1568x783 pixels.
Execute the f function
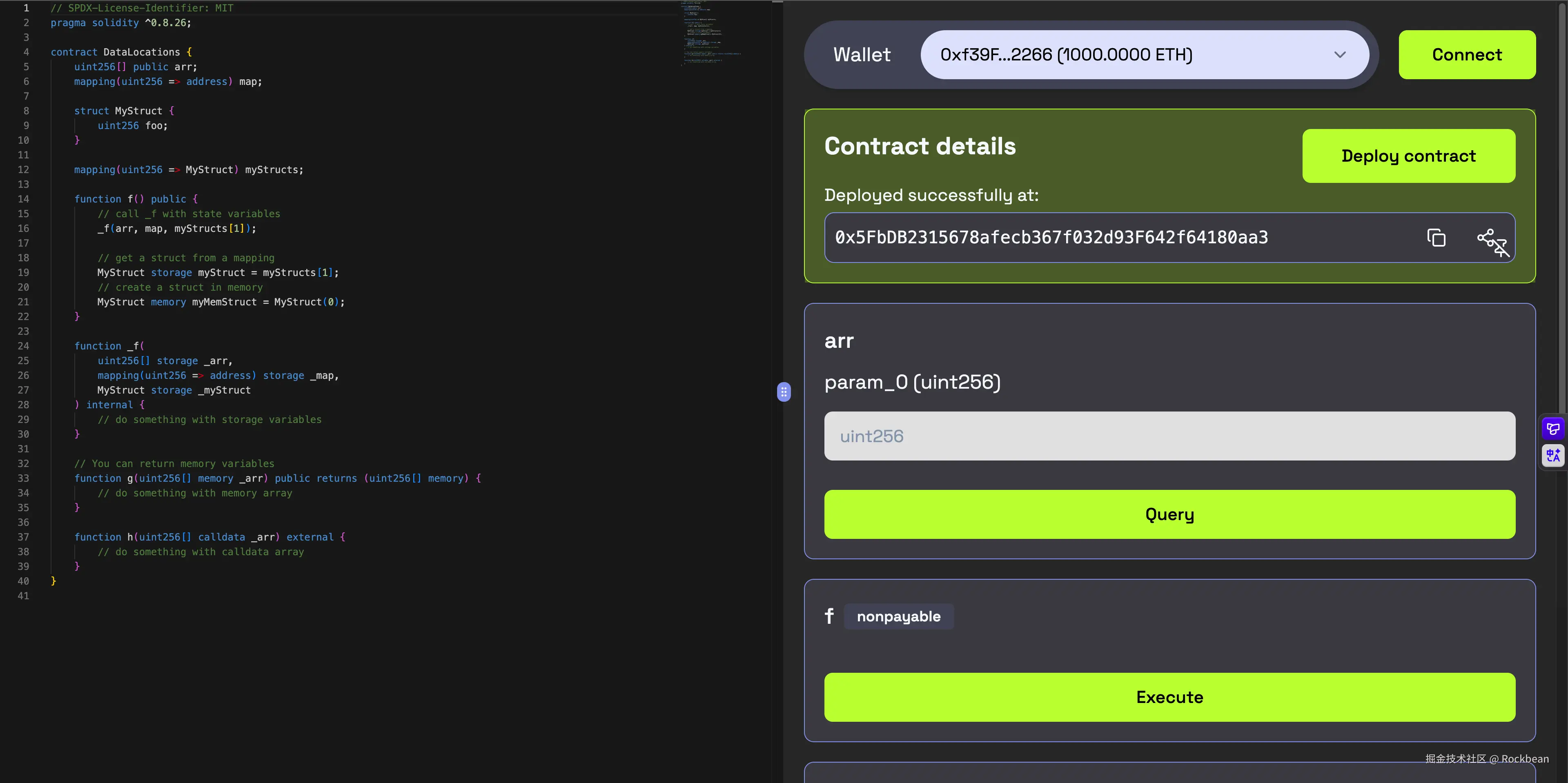[x=1169, y=697]
